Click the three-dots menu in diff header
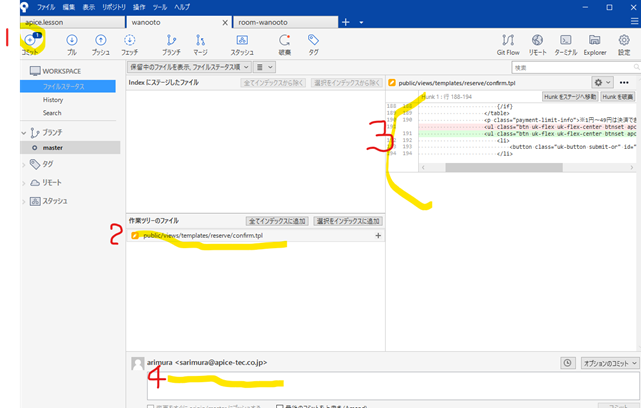 click(x=624, y=83)
